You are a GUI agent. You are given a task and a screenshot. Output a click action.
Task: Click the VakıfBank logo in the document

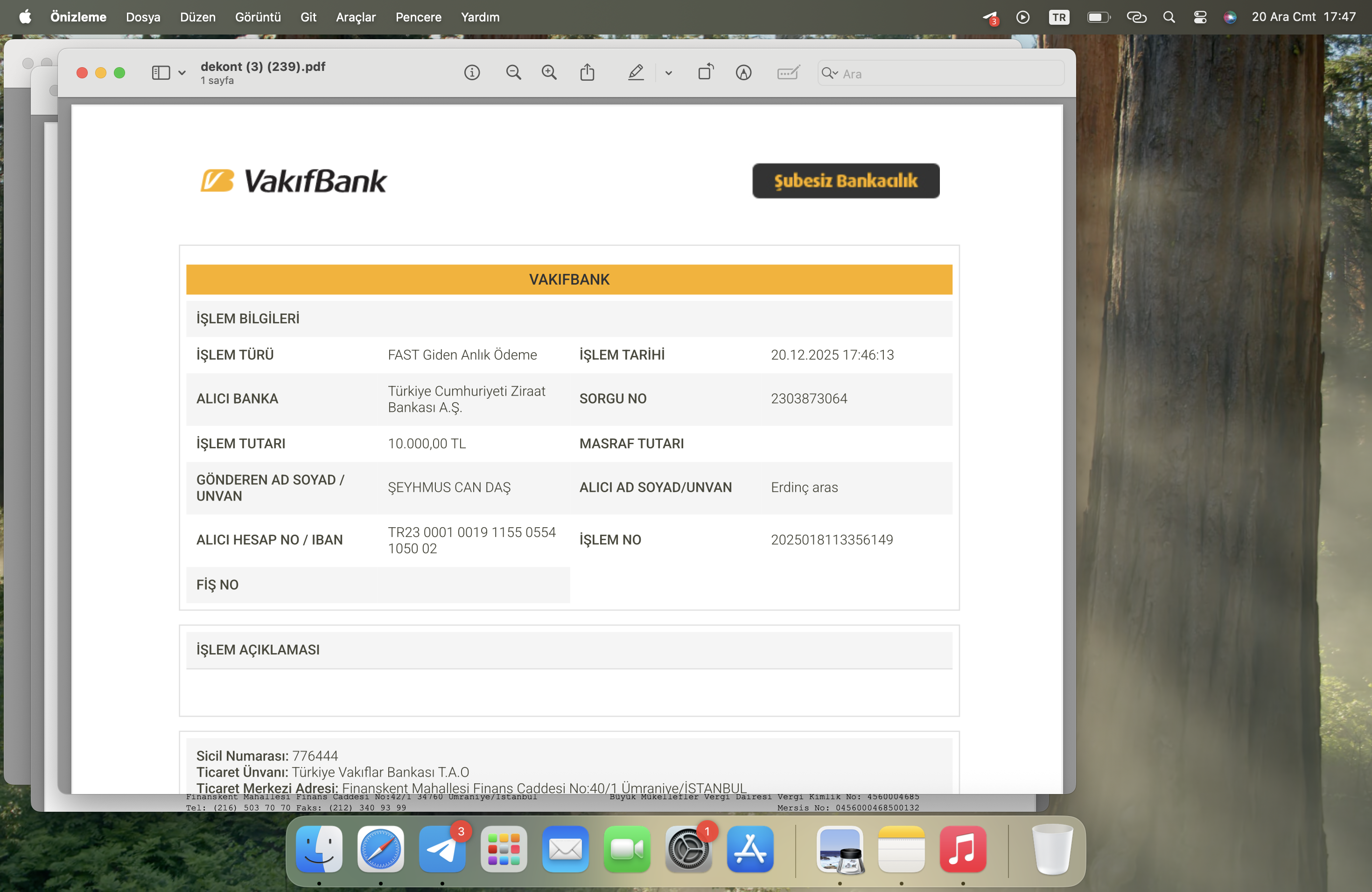(294, 181)
